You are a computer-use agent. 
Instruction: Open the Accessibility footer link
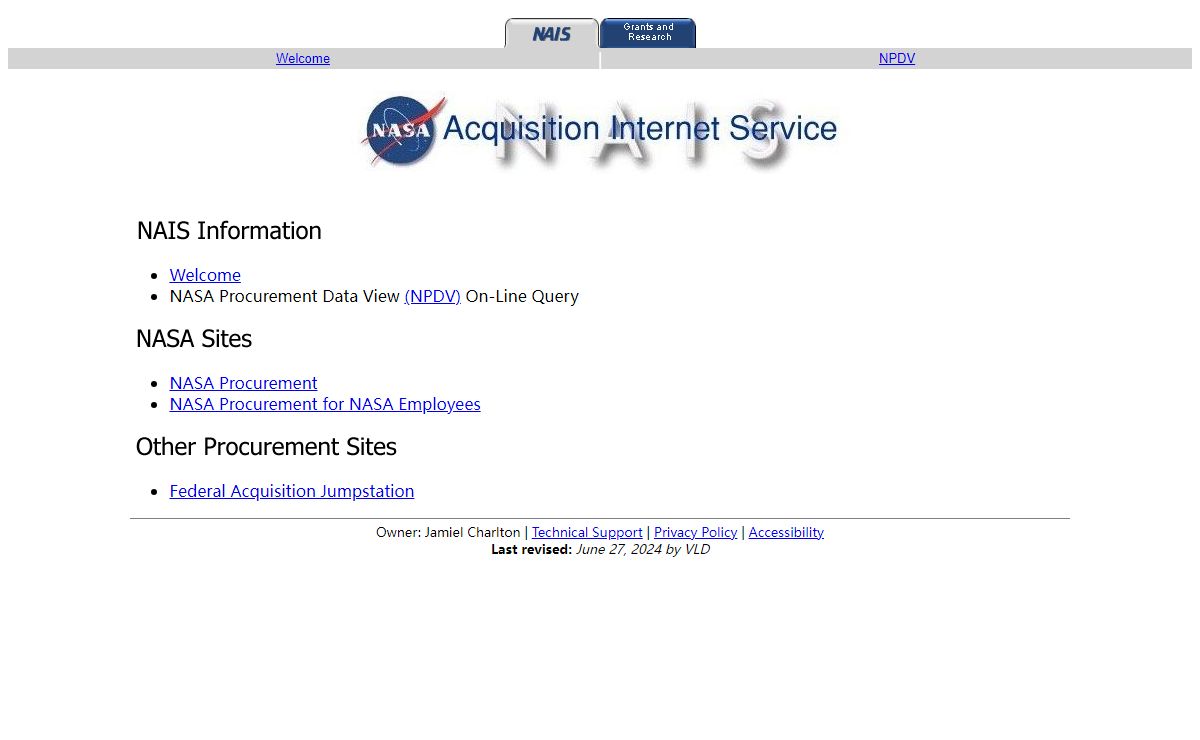[x=786, y=532]
